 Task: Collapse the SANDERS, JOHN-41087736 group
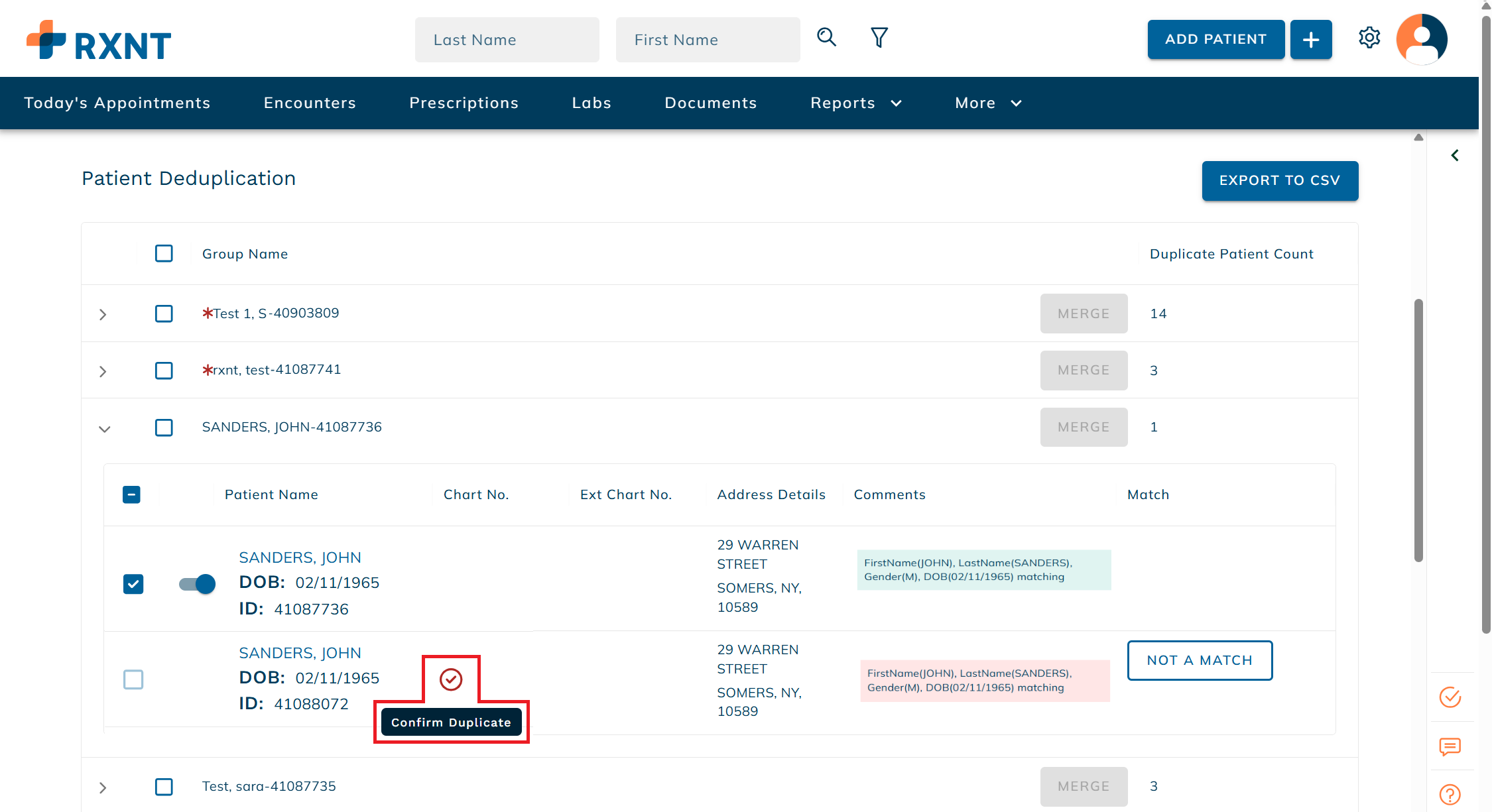click(104, 429)
